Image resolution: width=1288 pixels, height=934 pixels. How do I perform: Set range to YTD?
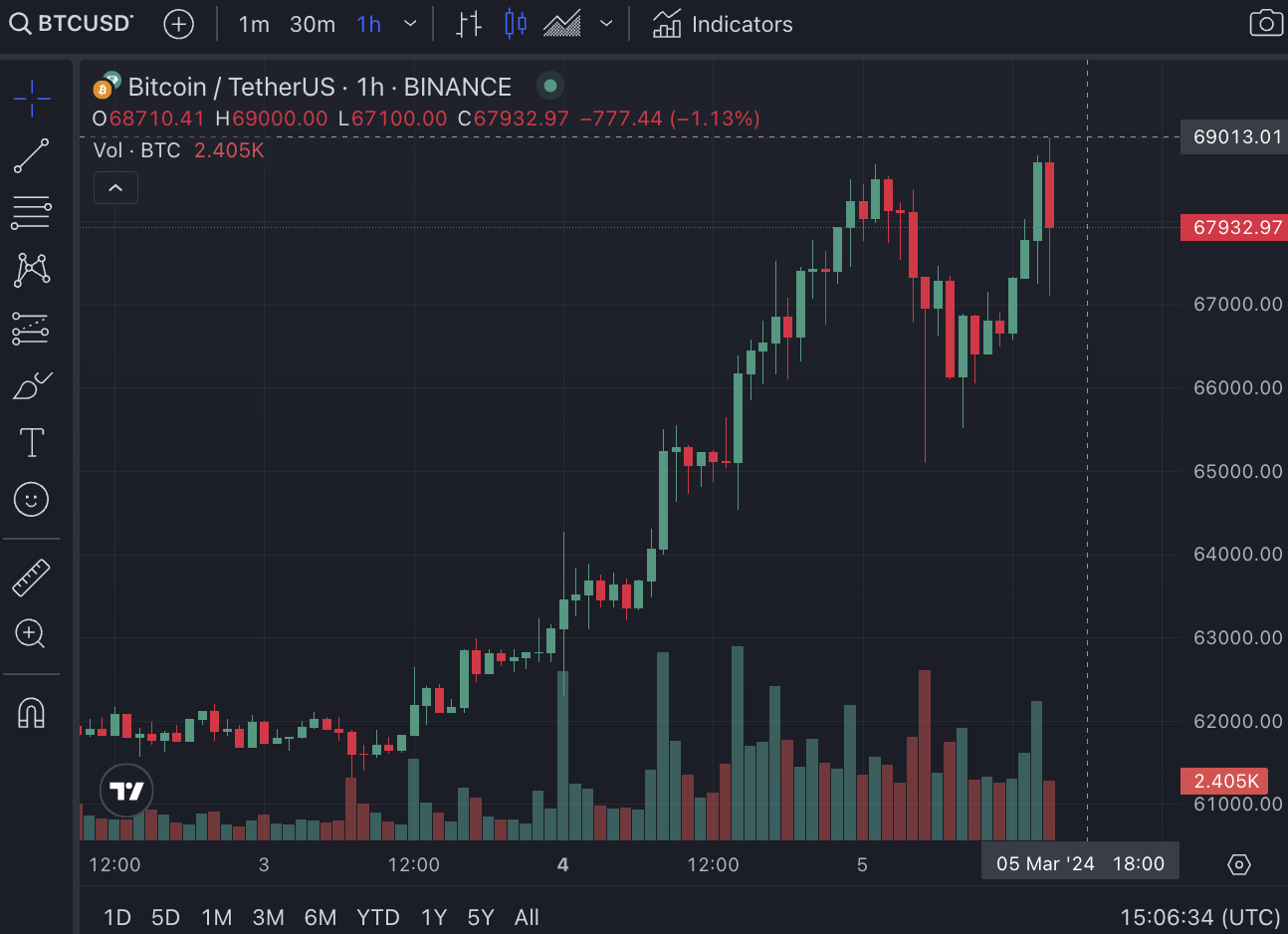click(x=378, y=917)
